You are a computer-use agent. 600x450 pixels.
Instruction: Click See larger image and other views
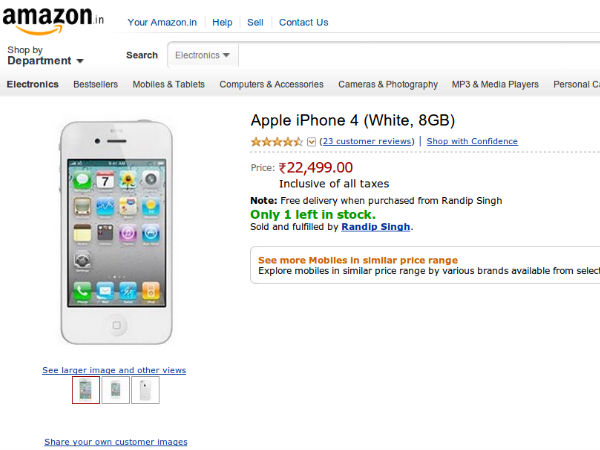coord(114,370)
